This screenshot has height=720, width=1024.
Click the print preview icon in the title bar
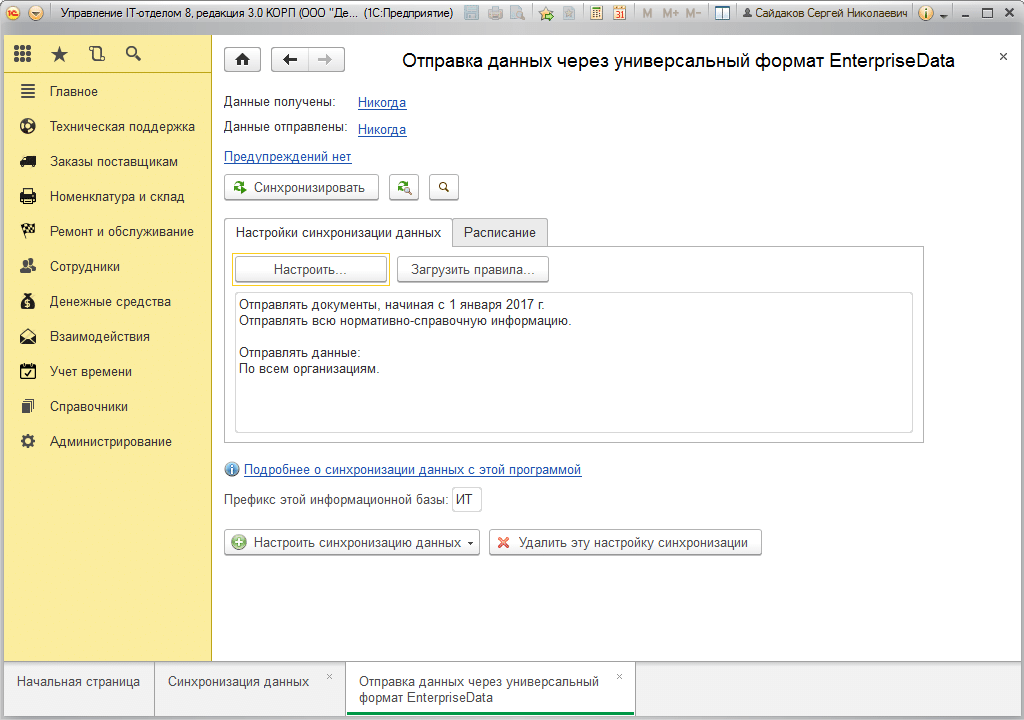(x=518, y=13)
